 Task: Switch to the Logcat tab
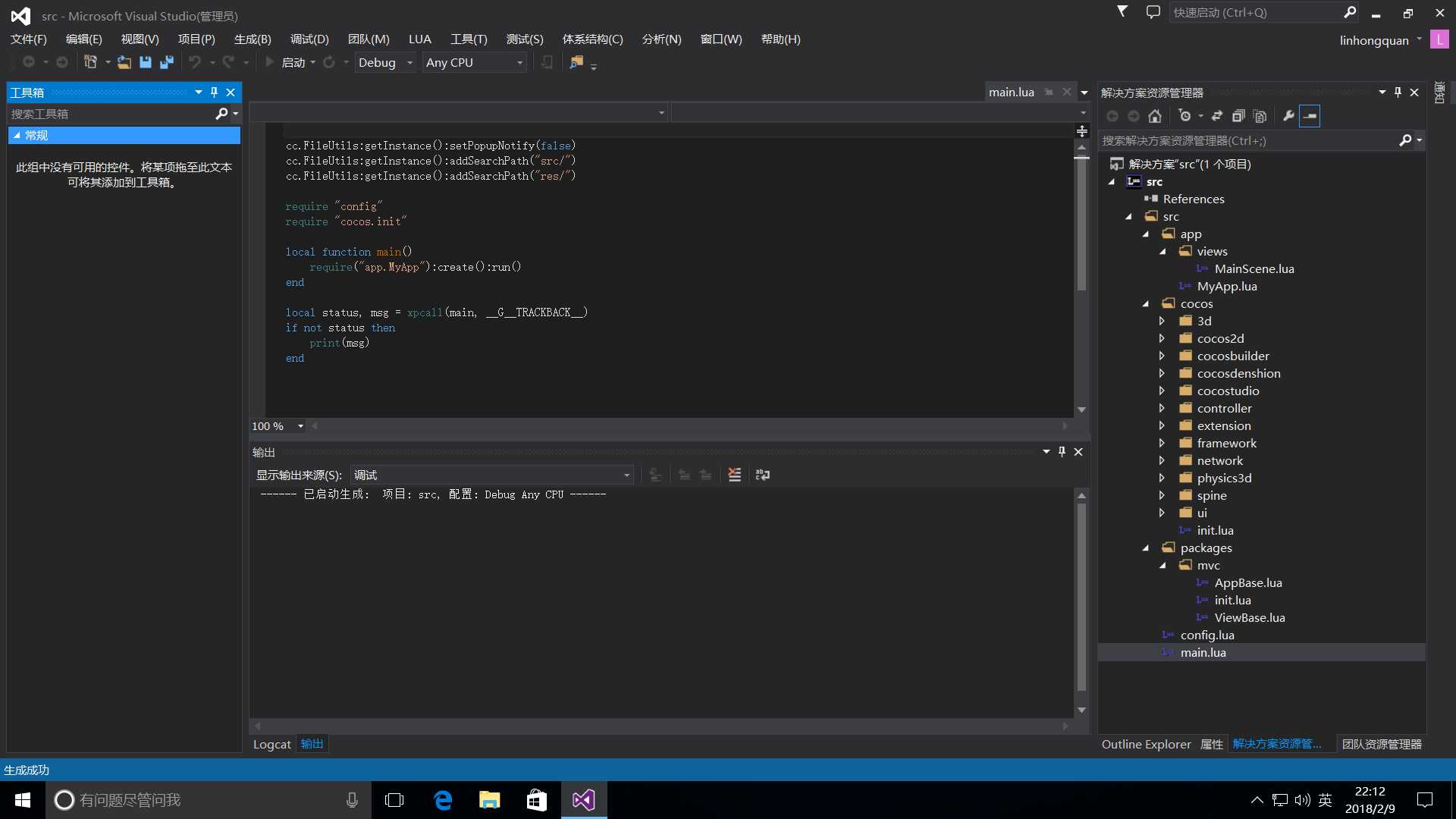pos(271,744)
